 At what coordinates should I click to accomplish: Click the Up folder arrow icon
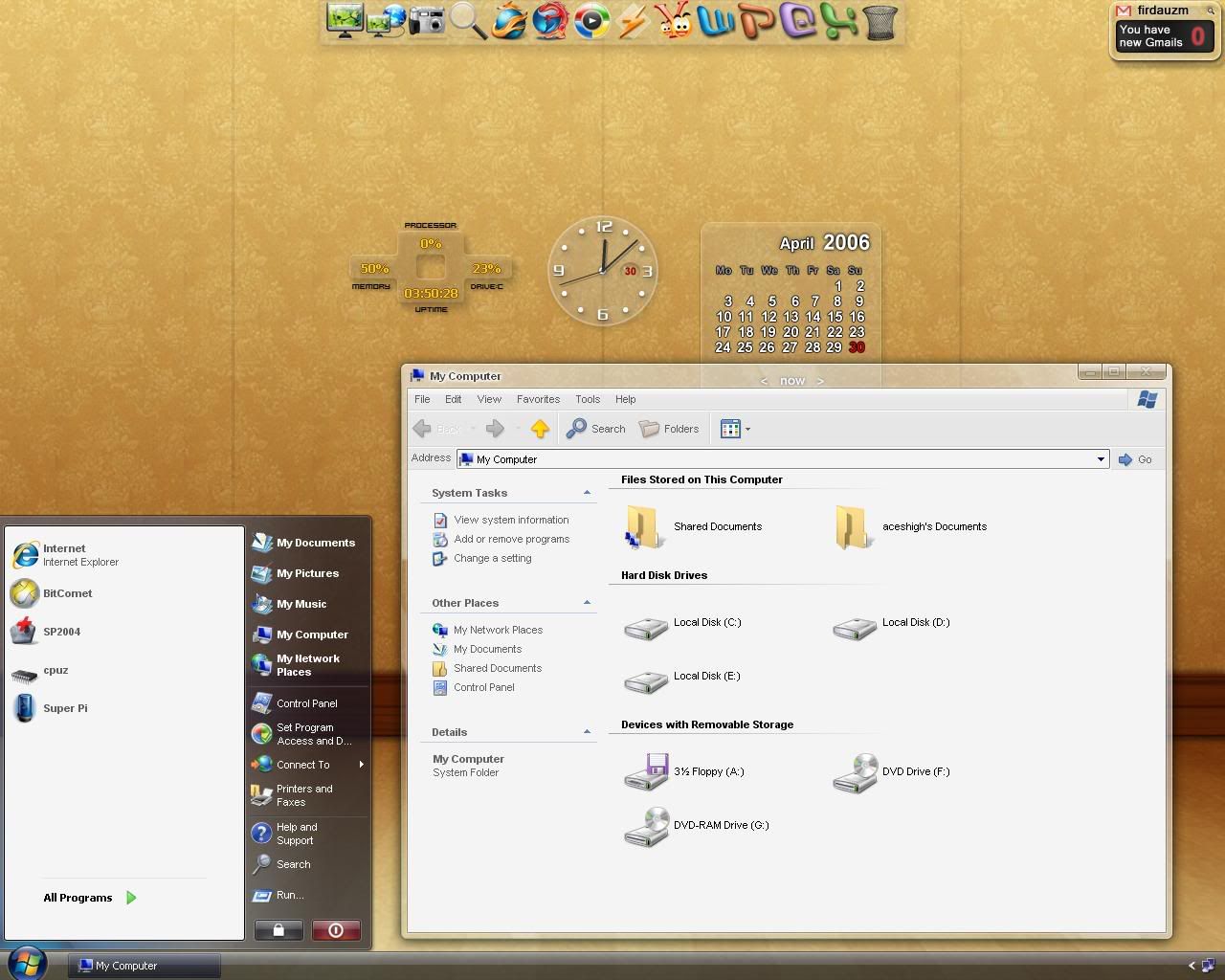coord(540,429)
